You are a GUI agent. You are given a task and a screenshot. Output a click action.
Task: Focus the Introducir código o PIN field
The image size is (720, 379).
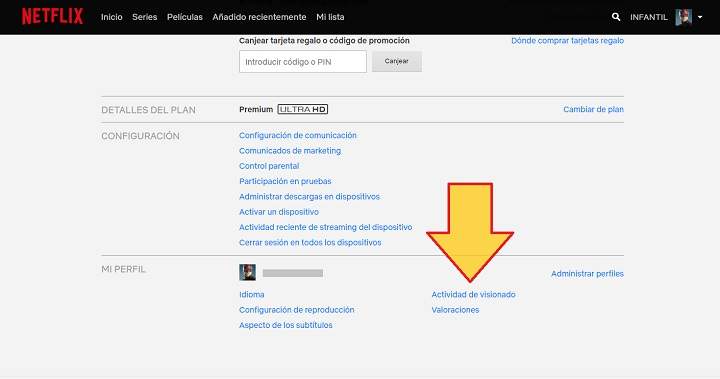click(303, 62)
